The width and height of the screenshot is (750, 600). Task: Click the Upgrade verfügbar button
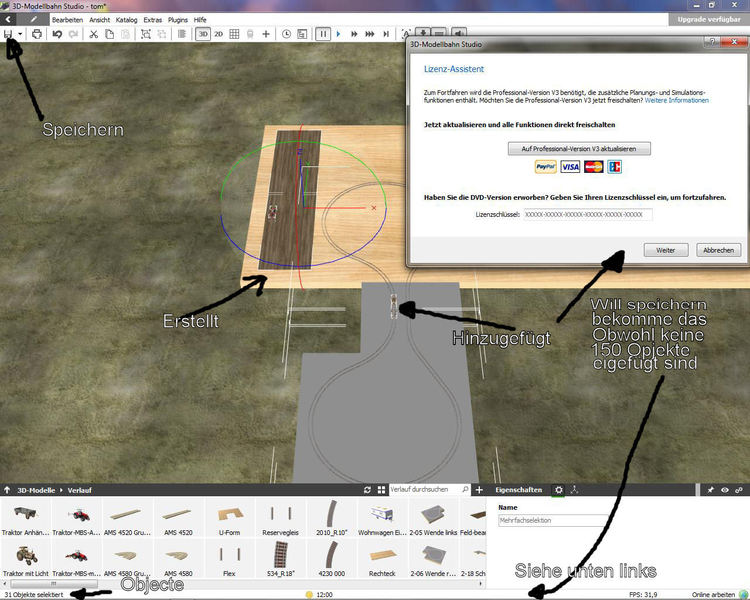point(709,19)
